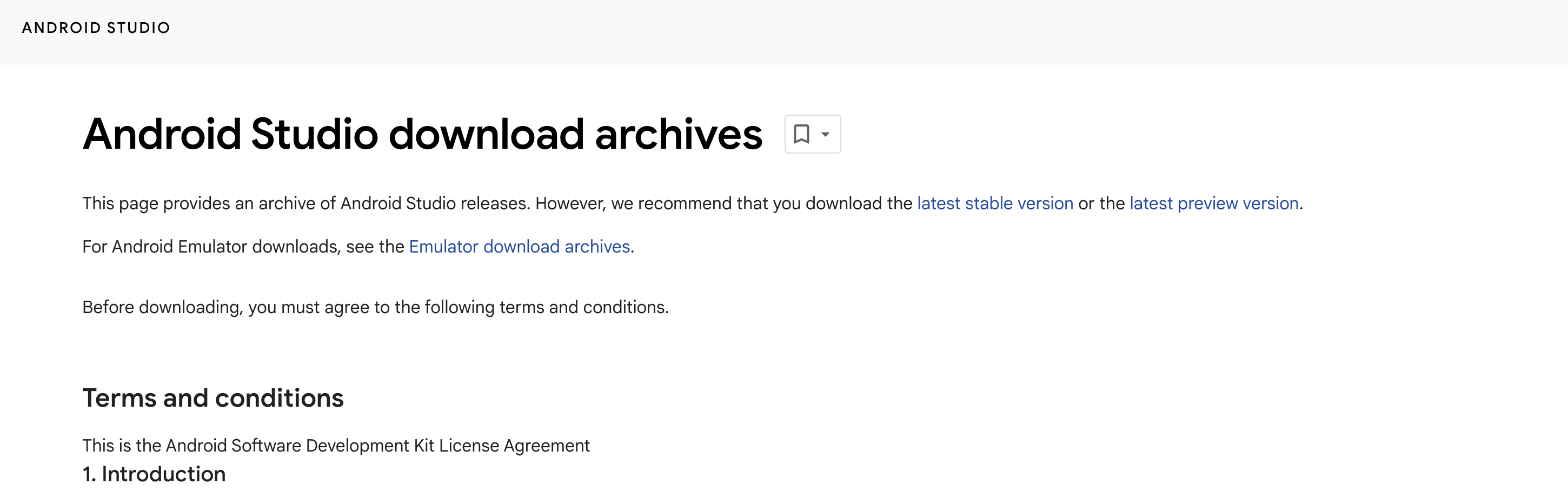Open the latest stable version link
This screenshot has width=1568, height=504.
coord(995,203)
